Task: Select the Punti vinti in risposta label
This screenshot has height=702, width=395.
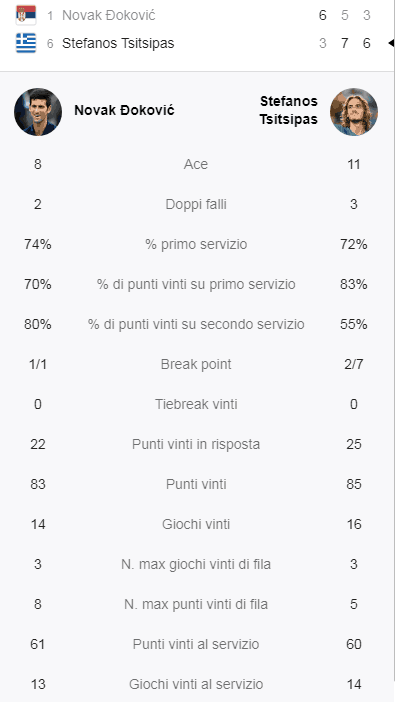Action: pyautogui.click(x=196, y=444)
